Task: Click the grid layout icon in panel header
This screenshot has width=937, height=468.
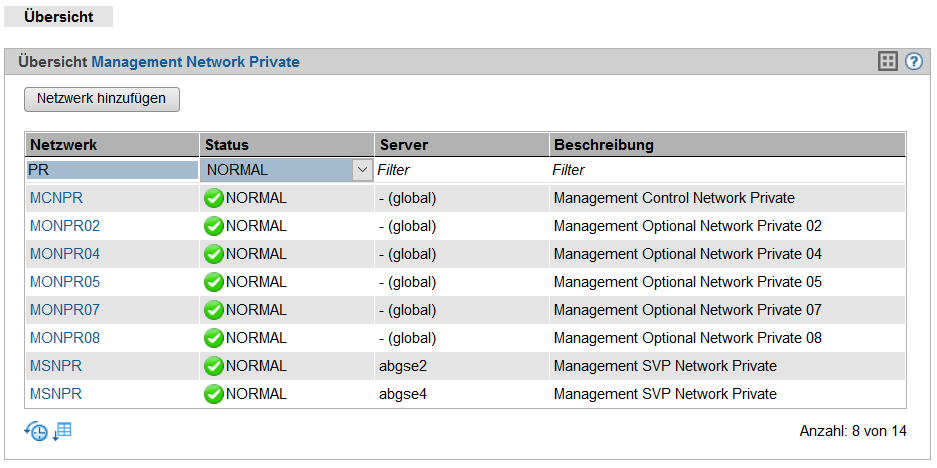Action: point(887,62)
